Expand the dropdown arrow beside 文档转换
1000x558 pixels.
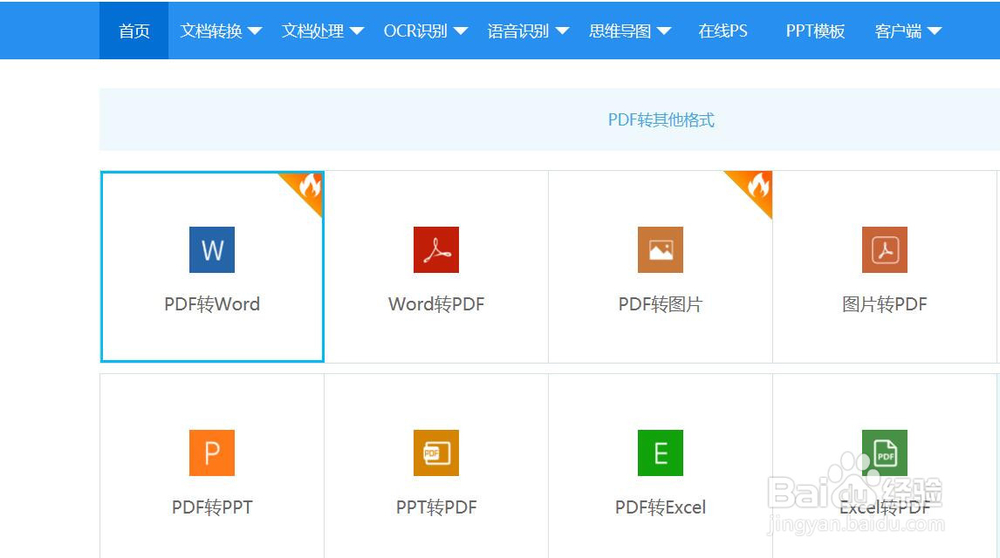254,31
